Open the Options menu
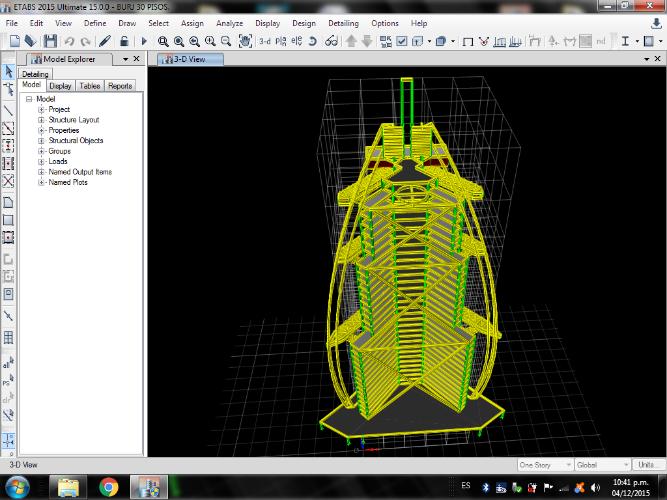The height and width of the screenshot is (500, 667). 385,23
